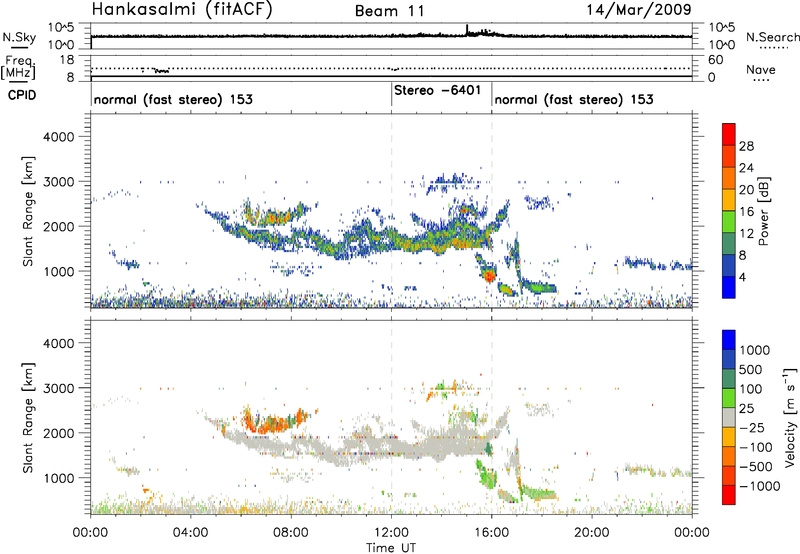Pick the light green 12-16 dB power colorbar segment
The height and width of the screenshot is (554, 800).
[x=729, y=222]
